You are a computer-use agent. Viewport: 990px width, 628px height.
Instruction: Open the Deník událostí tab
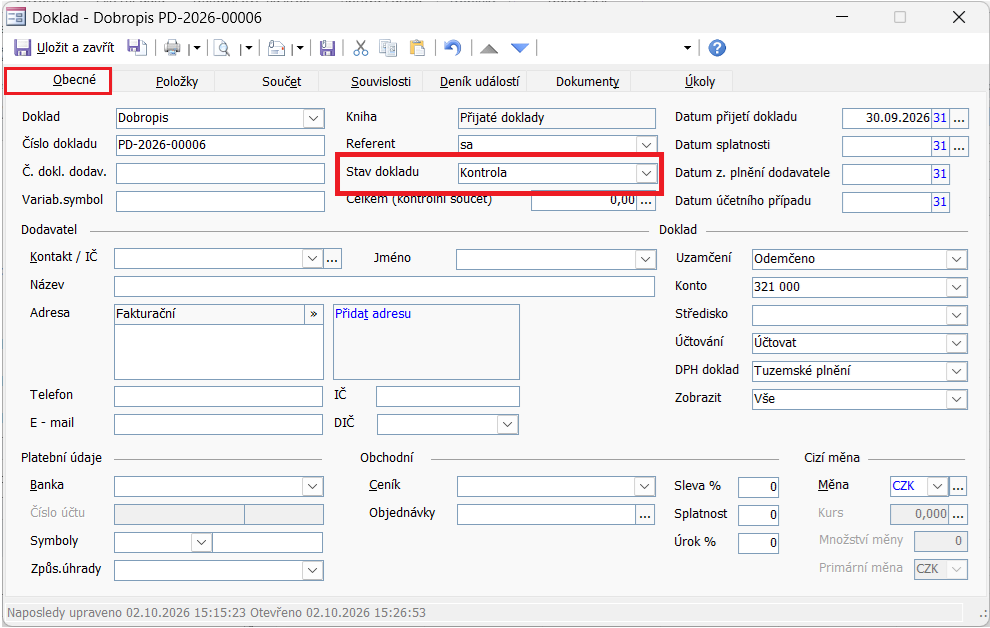[x=480, y=81]
